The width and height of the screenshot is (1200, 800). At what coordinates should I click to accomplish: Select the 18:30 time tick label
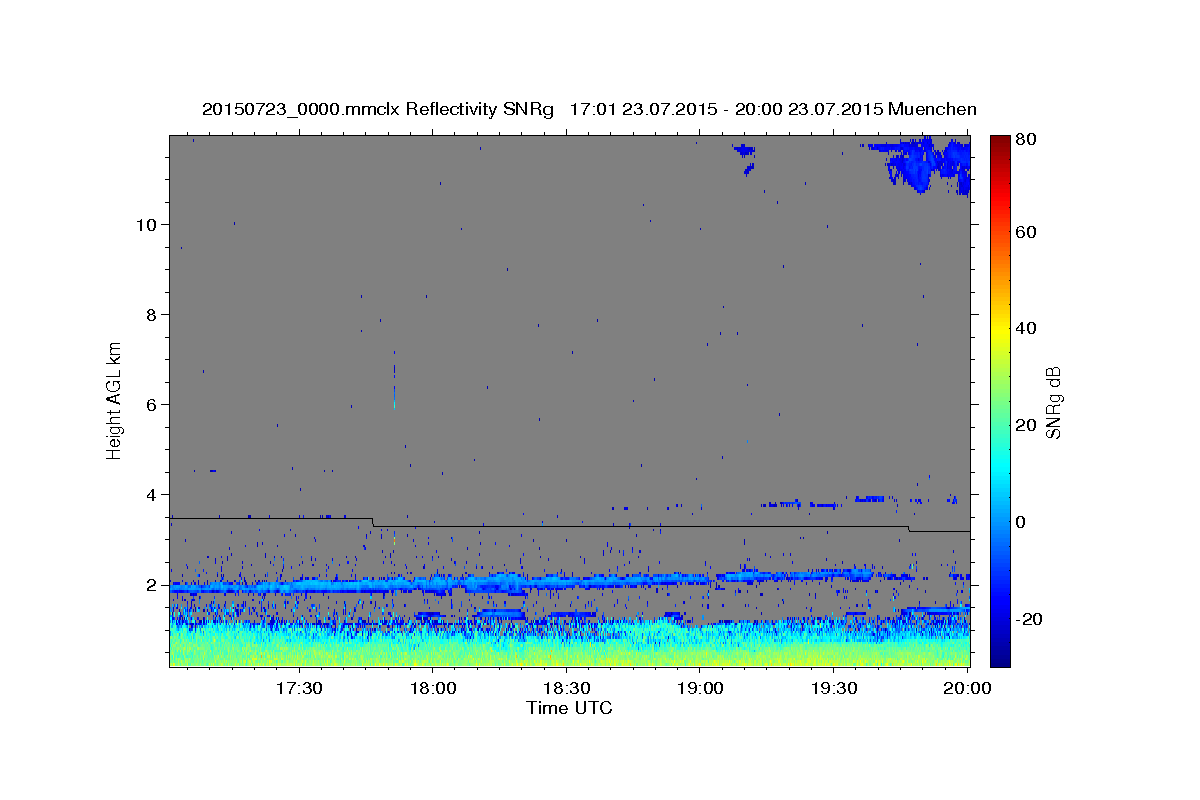[567, 688]
